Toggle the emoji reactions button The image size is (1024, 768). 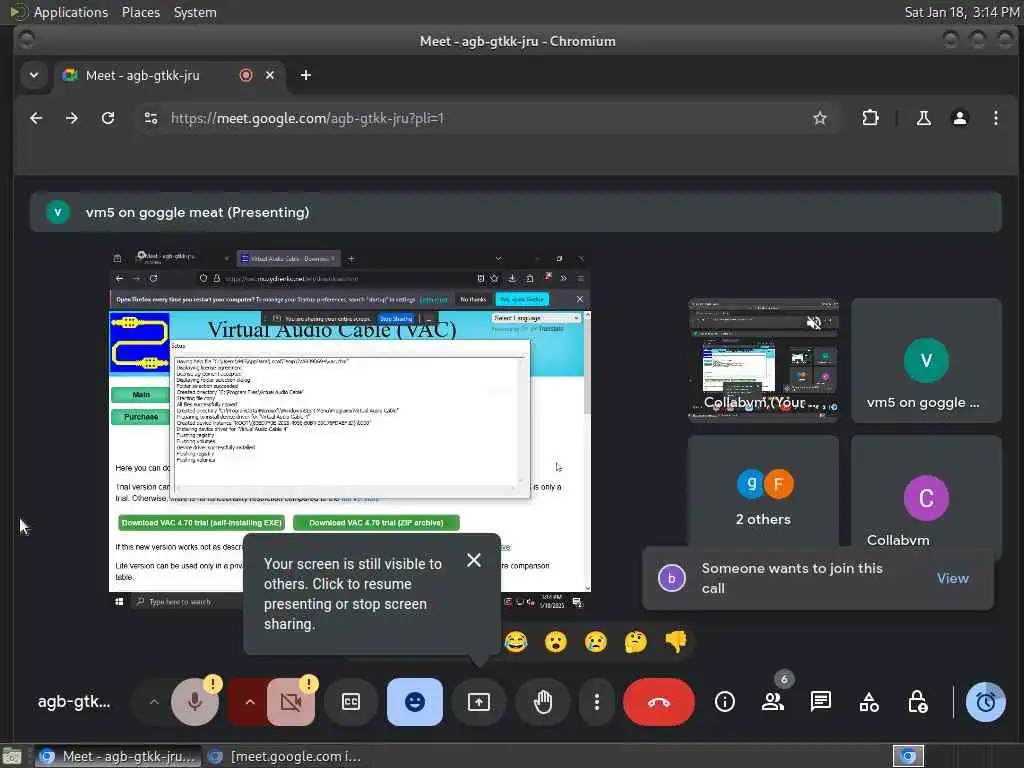pos(415,702)
